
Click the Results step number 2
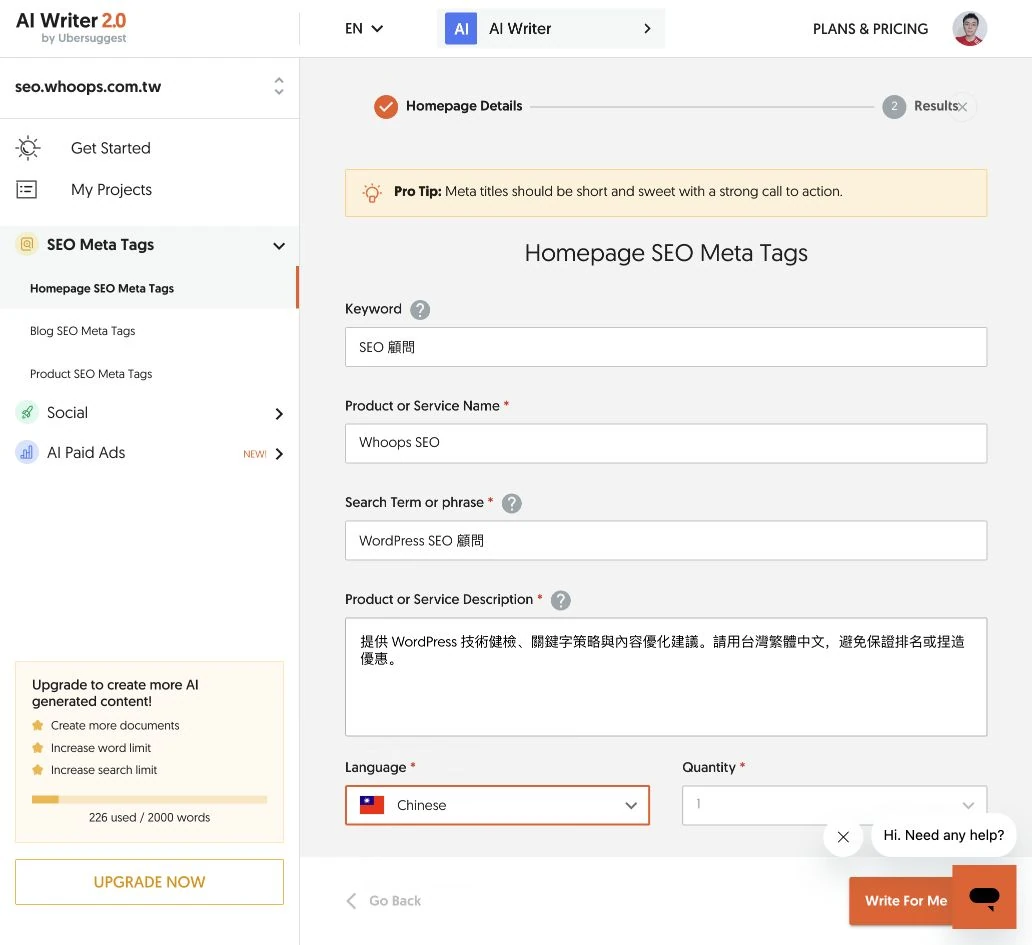point(894,107)
